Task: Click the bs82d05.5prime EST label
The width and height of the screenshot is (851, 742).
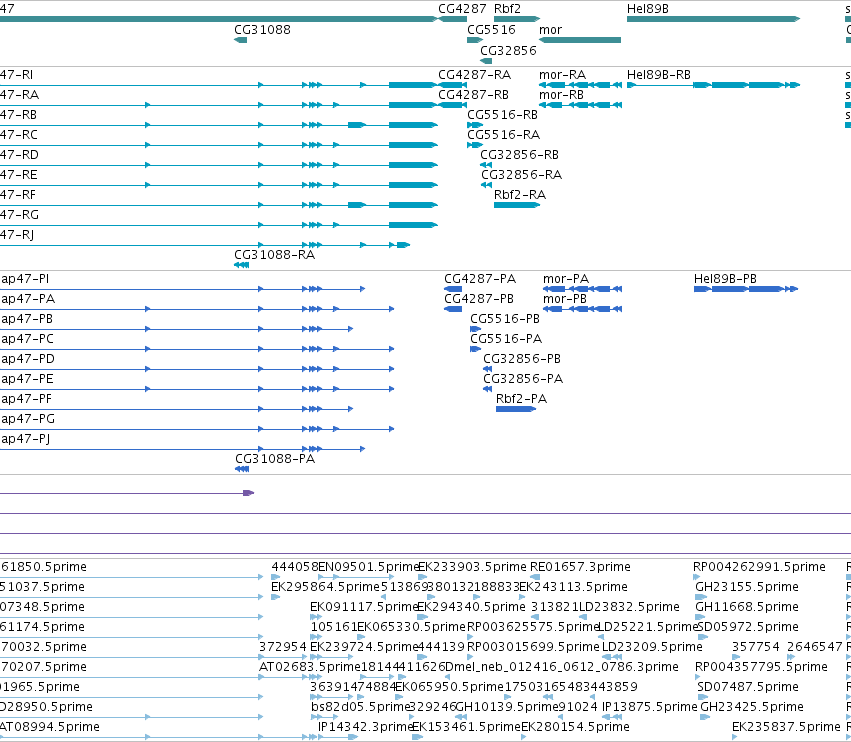Action: pyautogui.click(x=360, y=707)
